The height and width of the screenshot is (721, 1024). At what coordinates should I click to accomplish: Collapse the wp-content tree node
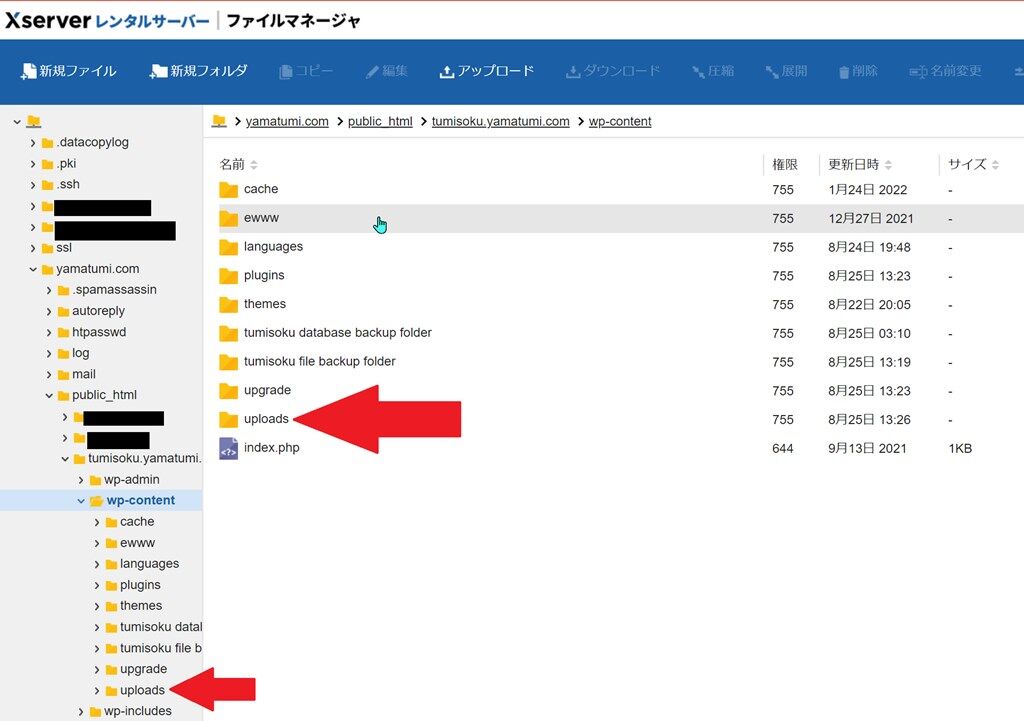[x=81, y=501]
